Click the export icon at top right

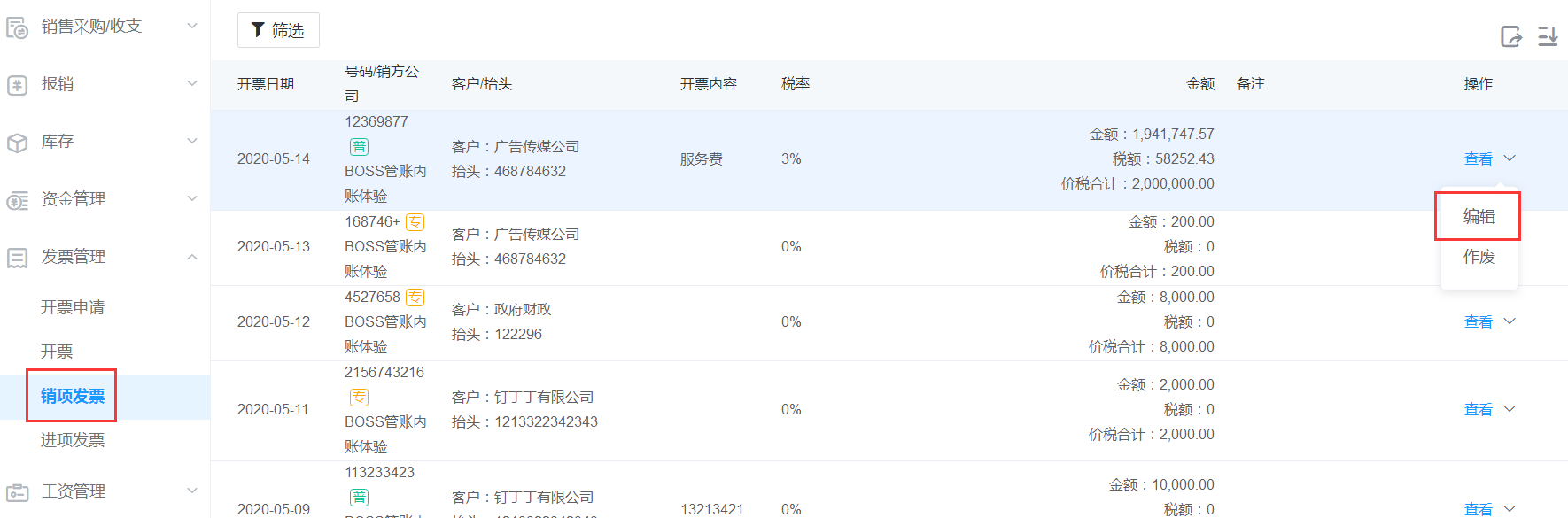[x=1511, y=36]
